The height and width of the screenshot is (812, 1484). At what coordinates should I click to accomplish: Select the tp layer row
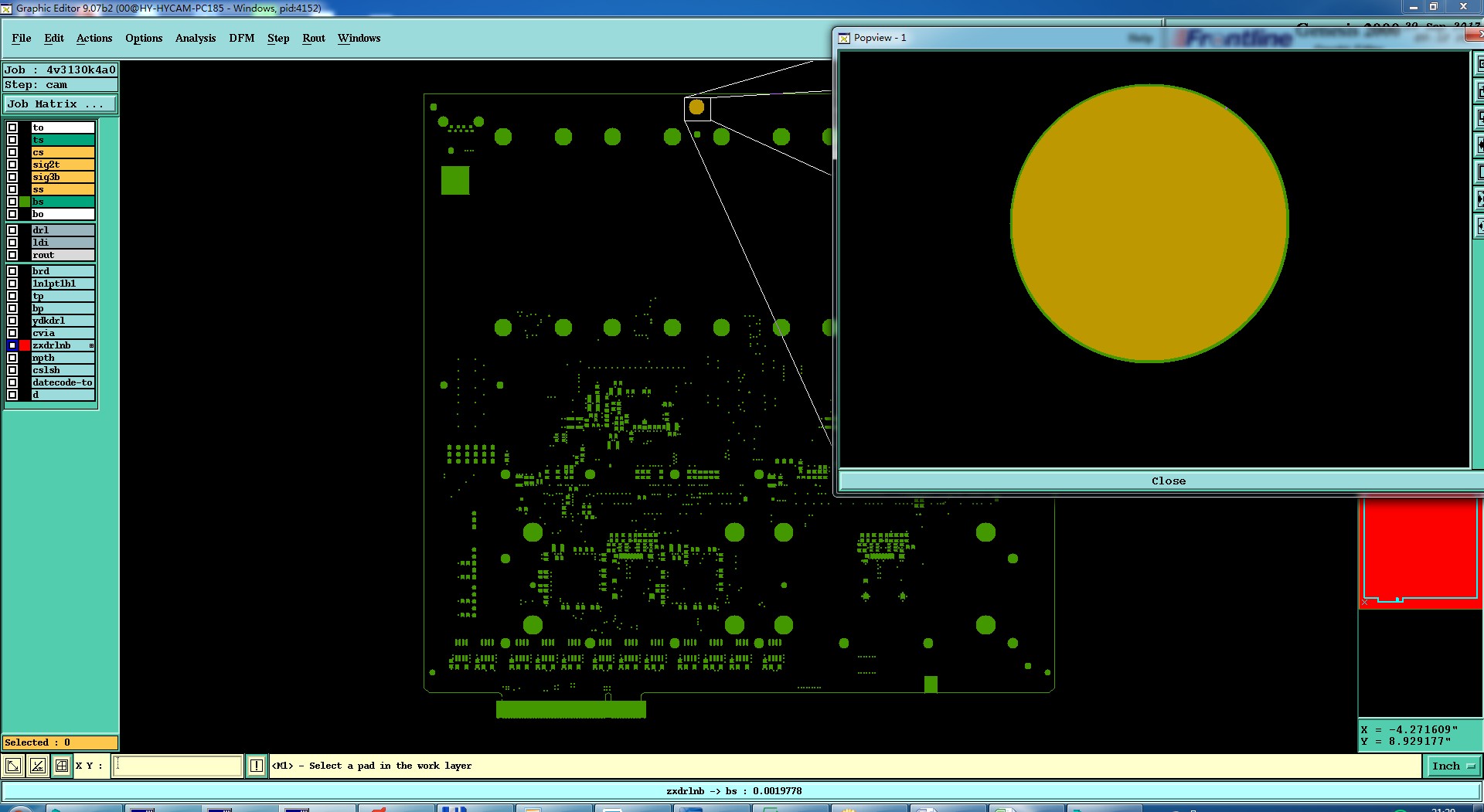63,296
